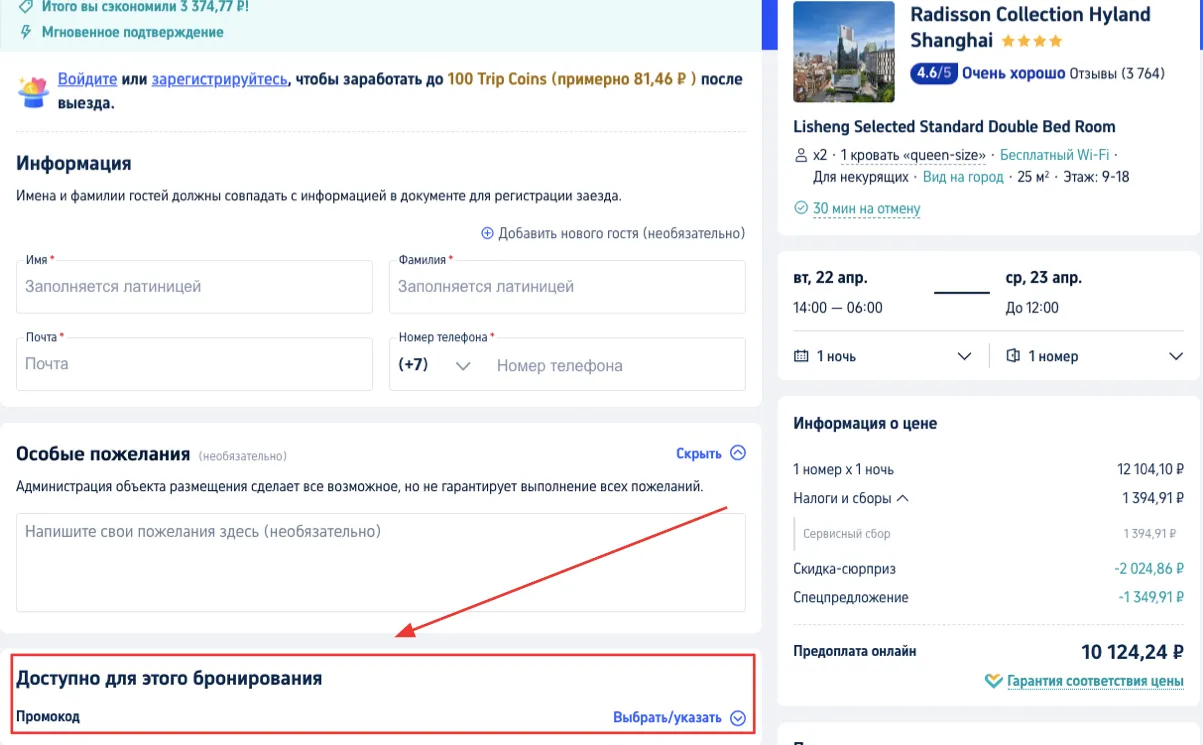Click the Radisson hotel photo thumbnail

pos(844,52)
